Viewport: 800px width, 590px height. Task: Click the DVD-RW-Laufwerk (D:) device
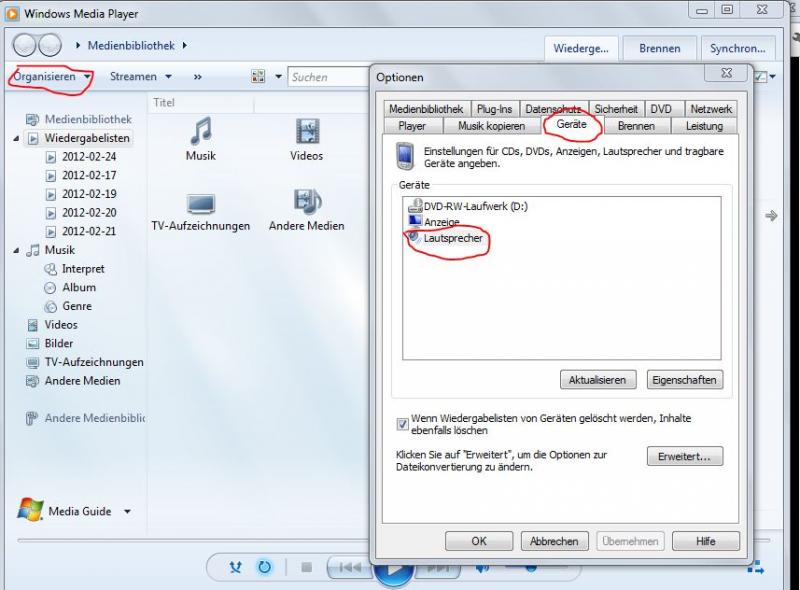pos(468,206)
